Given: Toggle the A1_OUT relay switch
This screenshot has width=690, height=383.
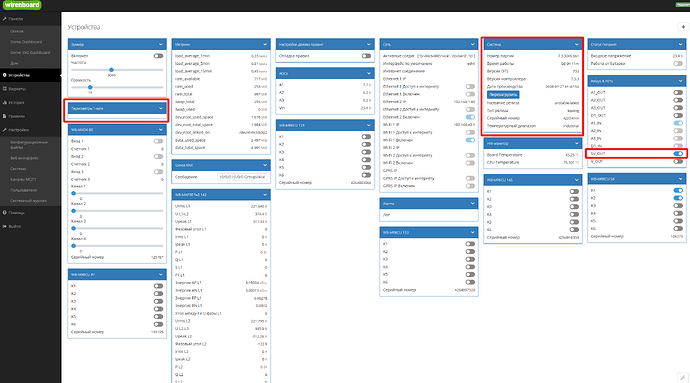Looking at the screenshot, I should pos(678,92).
